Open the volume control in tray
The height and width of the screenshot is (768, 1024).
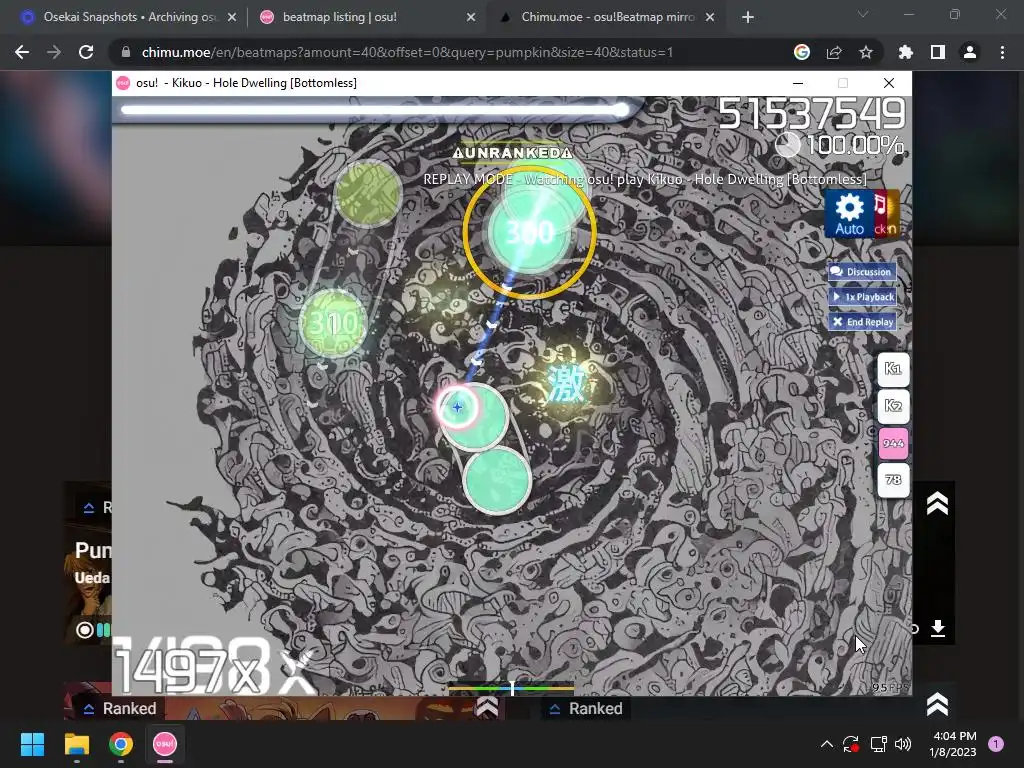903,744
